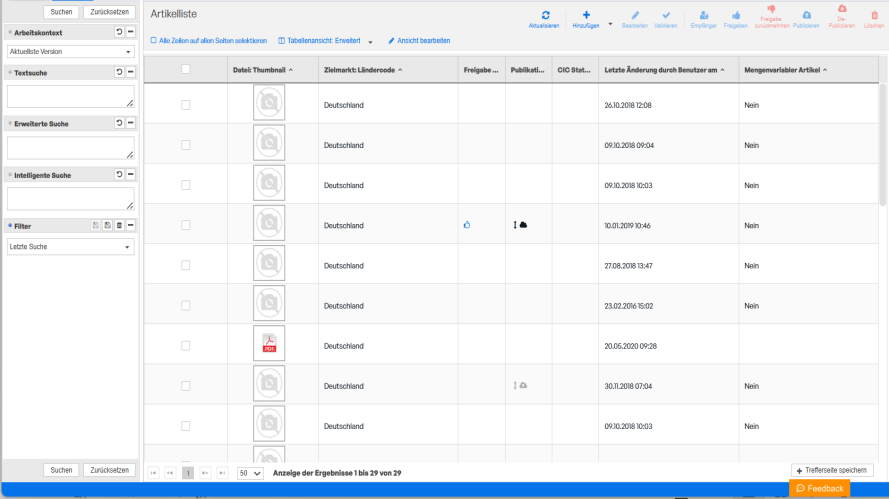Viewport: 889px width, 499px height.
Task: Go to the last page in pagination
Action: coord(222,473)
